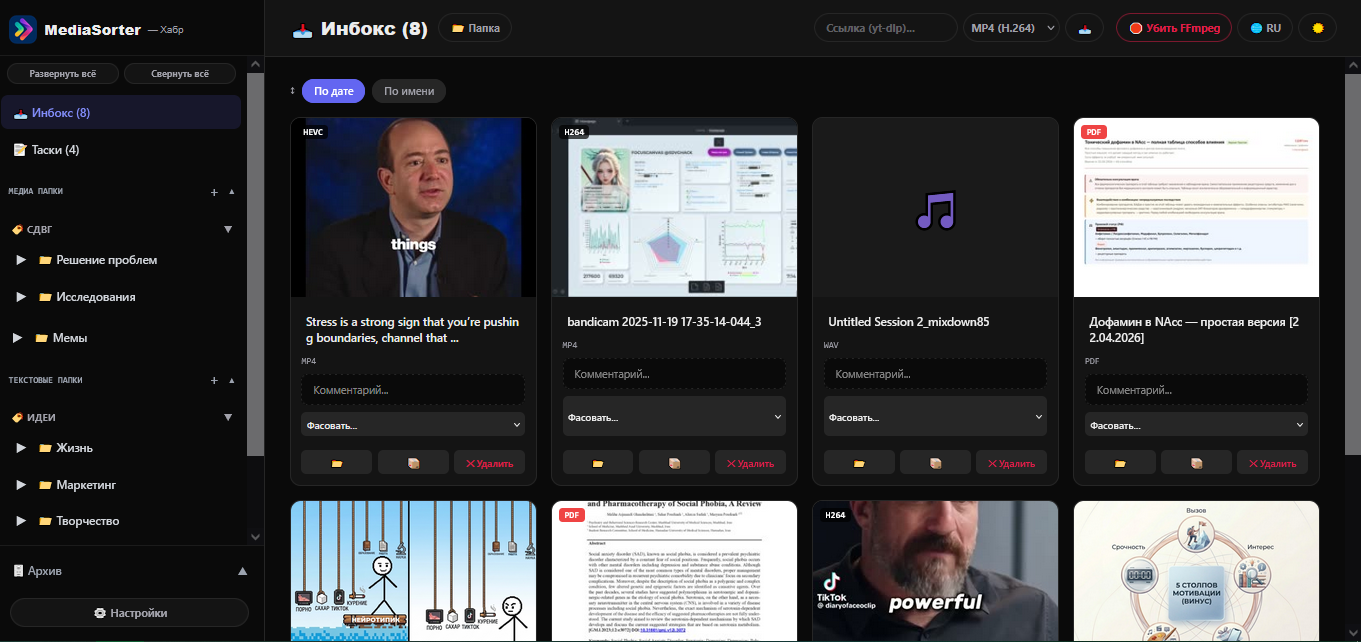Open Фасовать dropdown on Дофамин card
Viewport: 1361px width, 642px height.
tap(1196, 425)
